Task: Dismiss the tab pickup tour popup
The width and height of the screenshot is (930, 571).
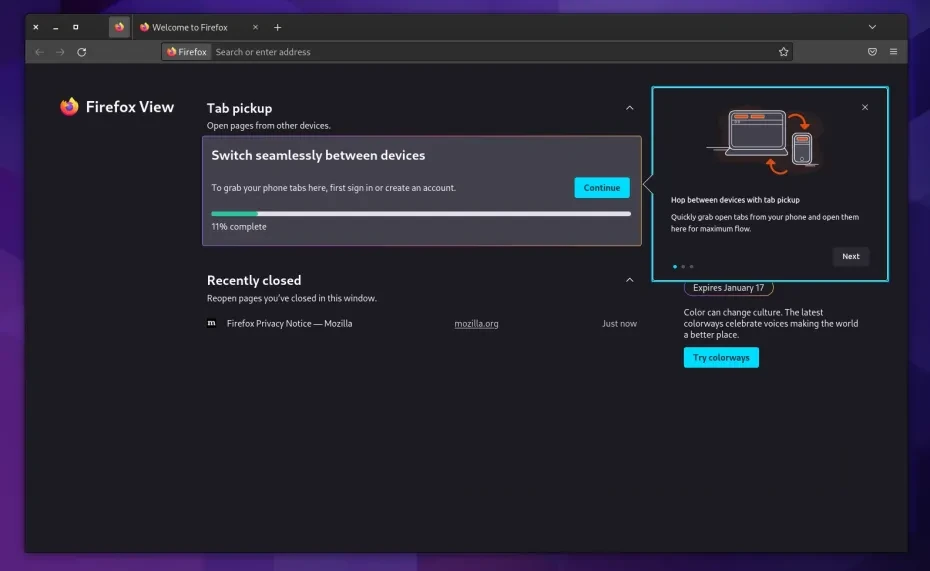Action: point(865,107)
